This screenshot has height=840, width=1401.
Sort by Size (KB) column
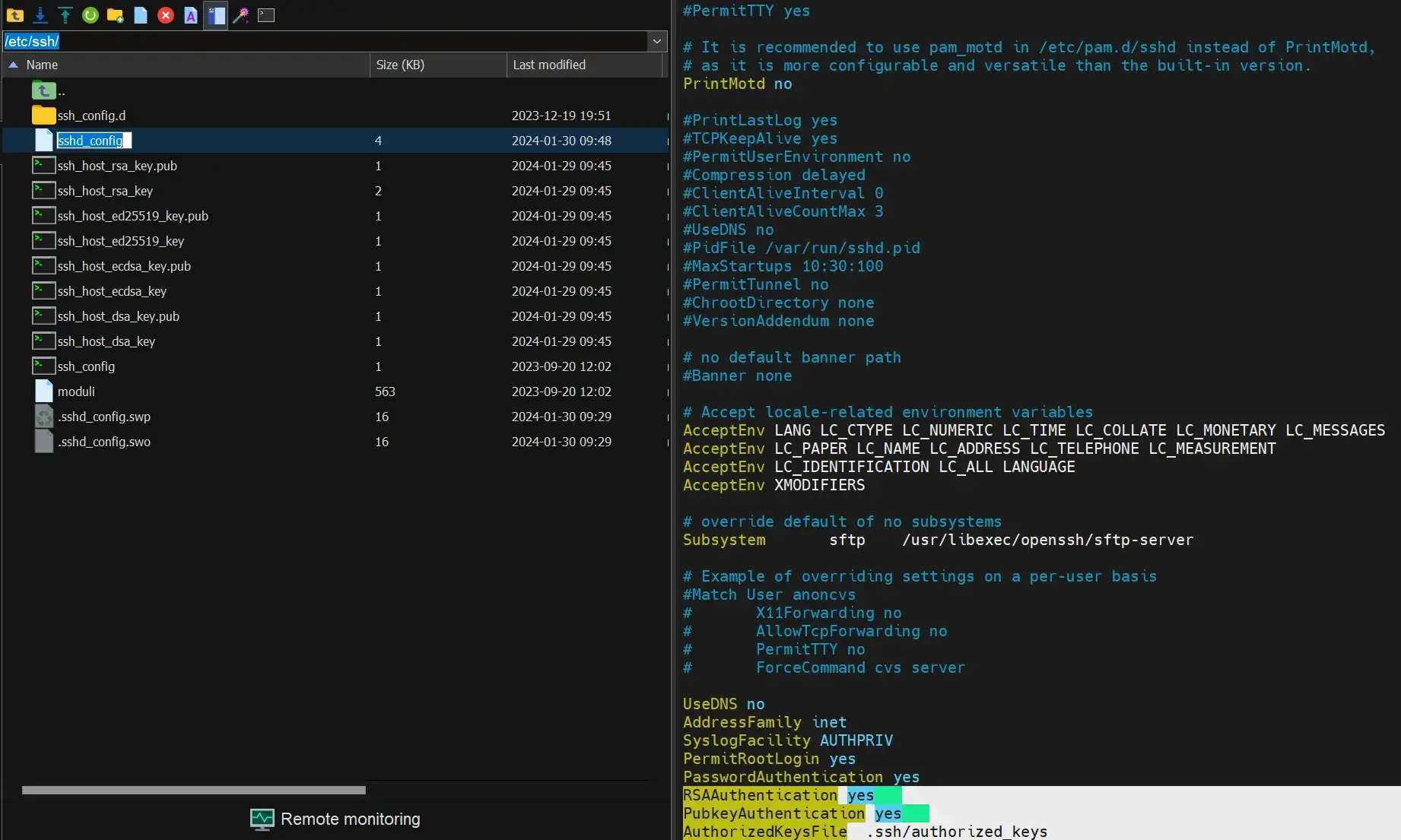pyautogui.click(x=438, y=65)
